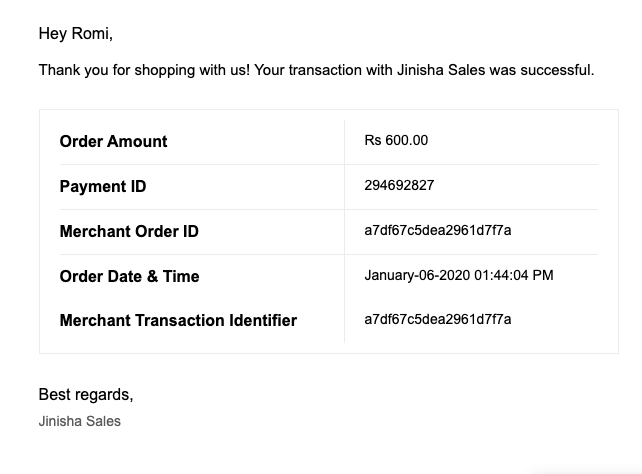Select the Merchant Order ID label
Image resolution: width=642 pixels, height=474 pixels.
[129, 231]
